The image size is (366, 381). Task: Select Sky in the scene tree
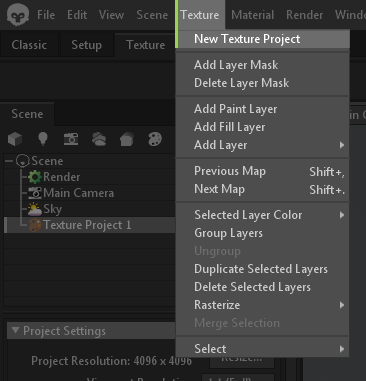coord(52,209)
